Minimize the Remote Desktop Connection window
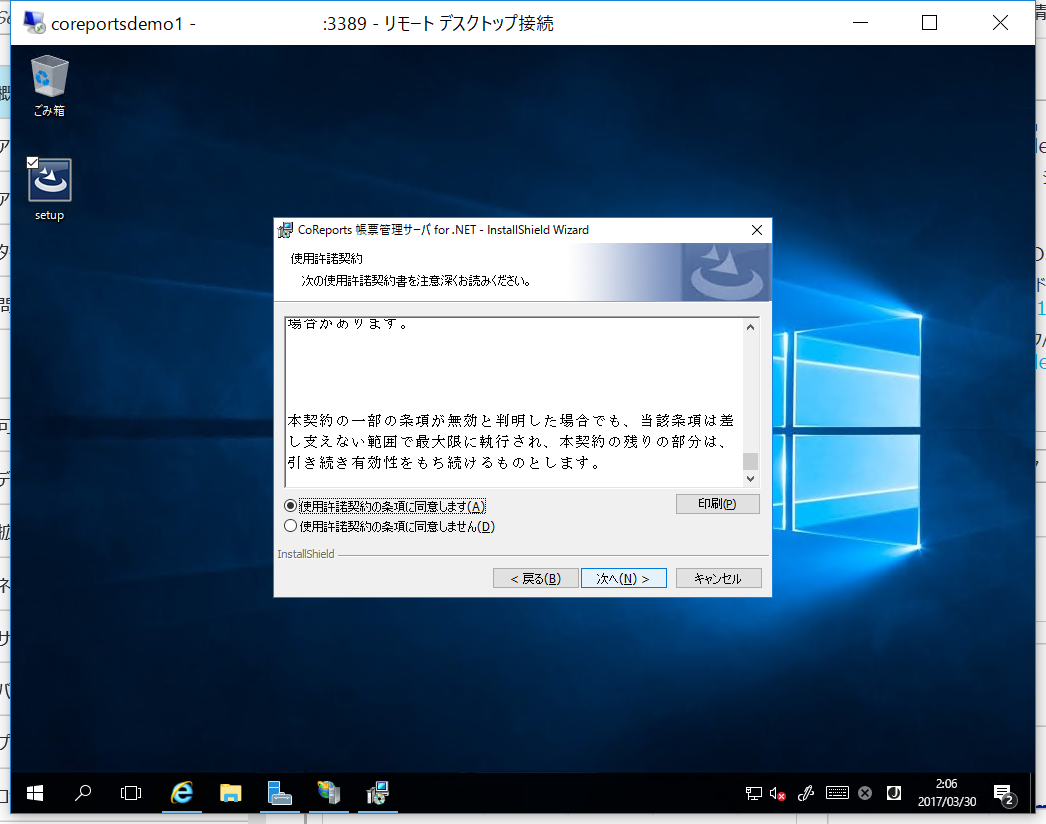This screenshot has height=824, width=1046. click(861, 23)
